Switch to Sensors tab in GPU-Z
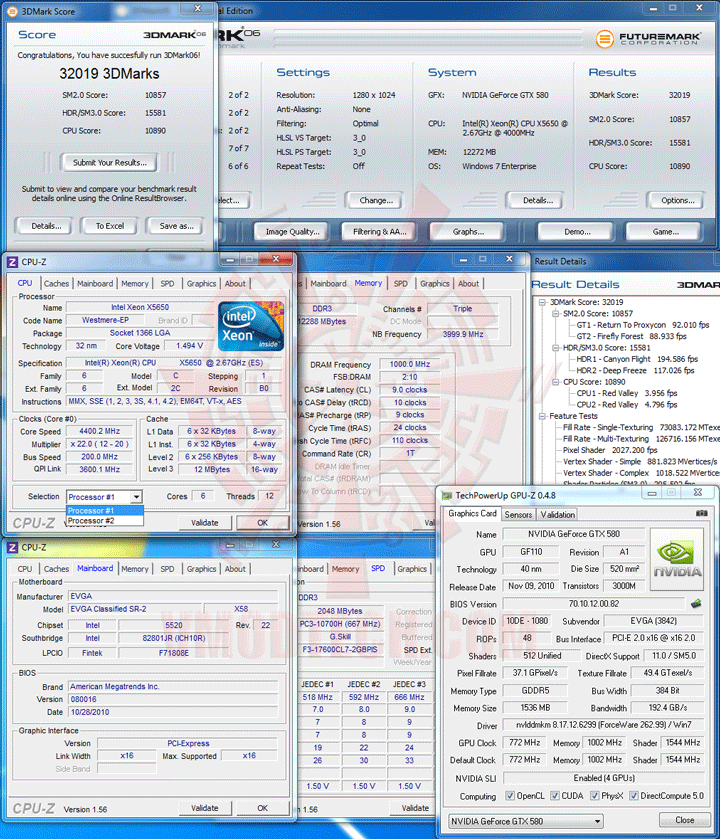This screenshot has width=720, height=839. pos(518,515)
